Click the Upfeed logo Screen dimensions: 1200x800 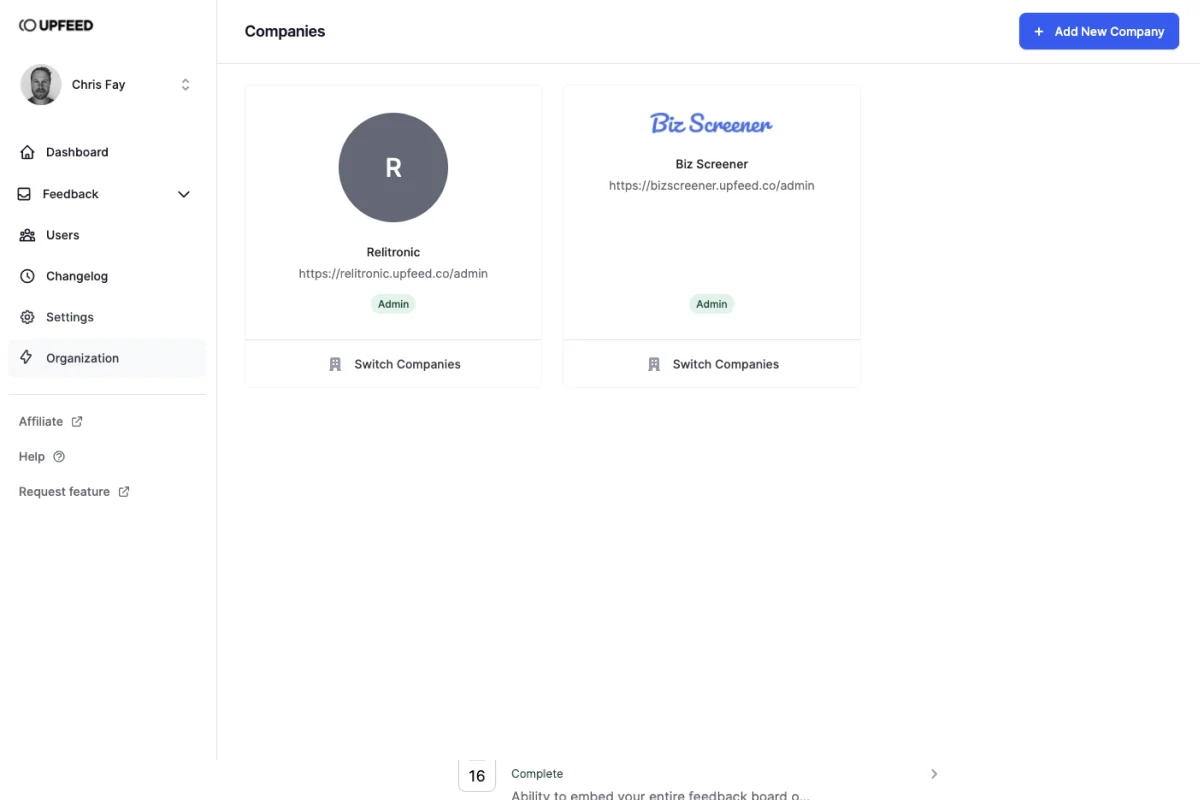coord(56,25)
